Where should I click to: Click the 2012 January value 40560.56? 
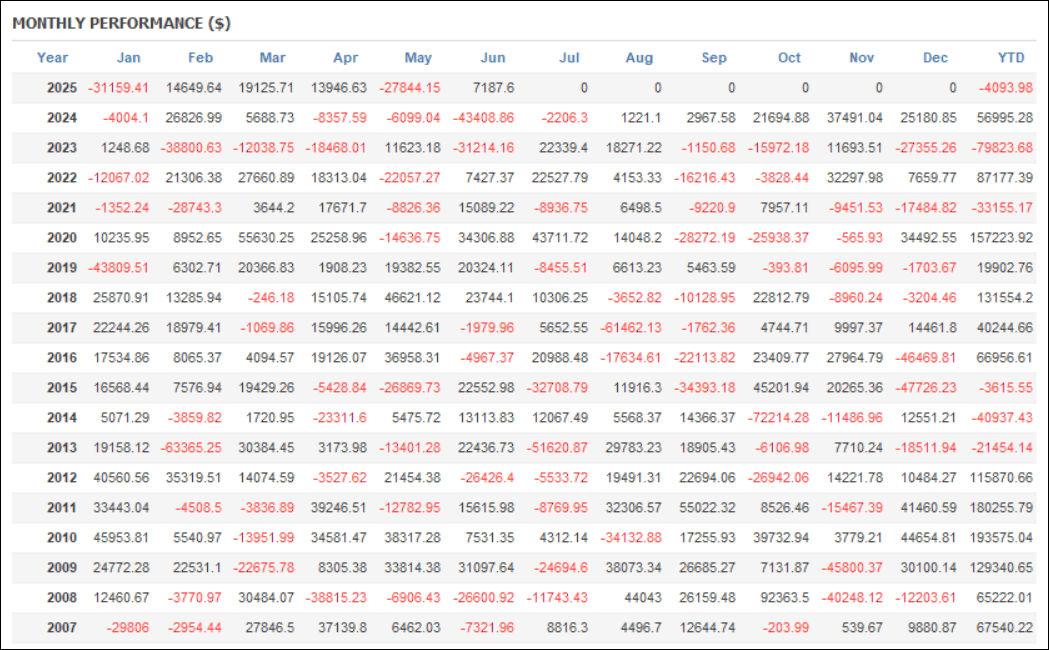(x=121, y=478)
